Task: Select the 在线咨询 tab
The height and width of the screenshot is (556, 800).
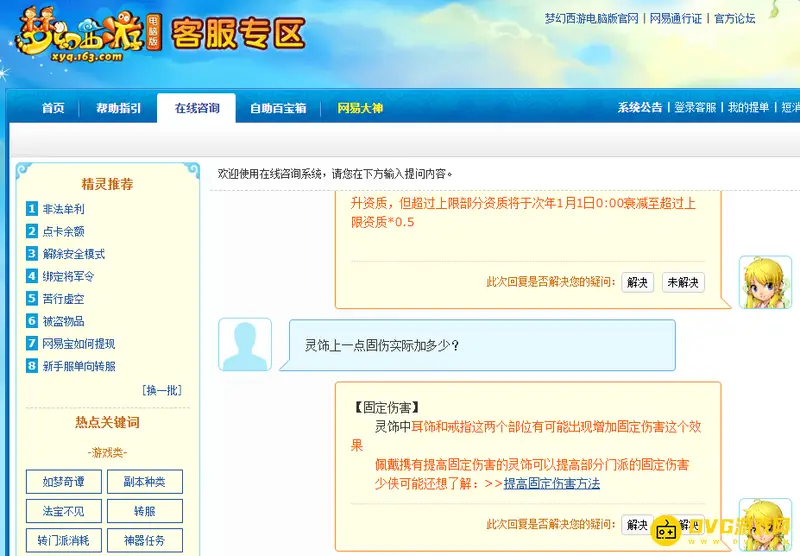Action: click(x=197, y=108)
